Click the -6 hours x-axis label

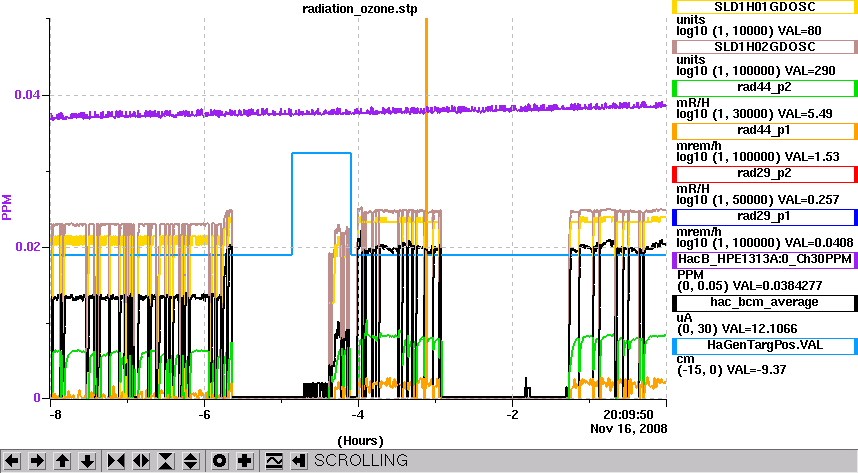pos(204,415)
